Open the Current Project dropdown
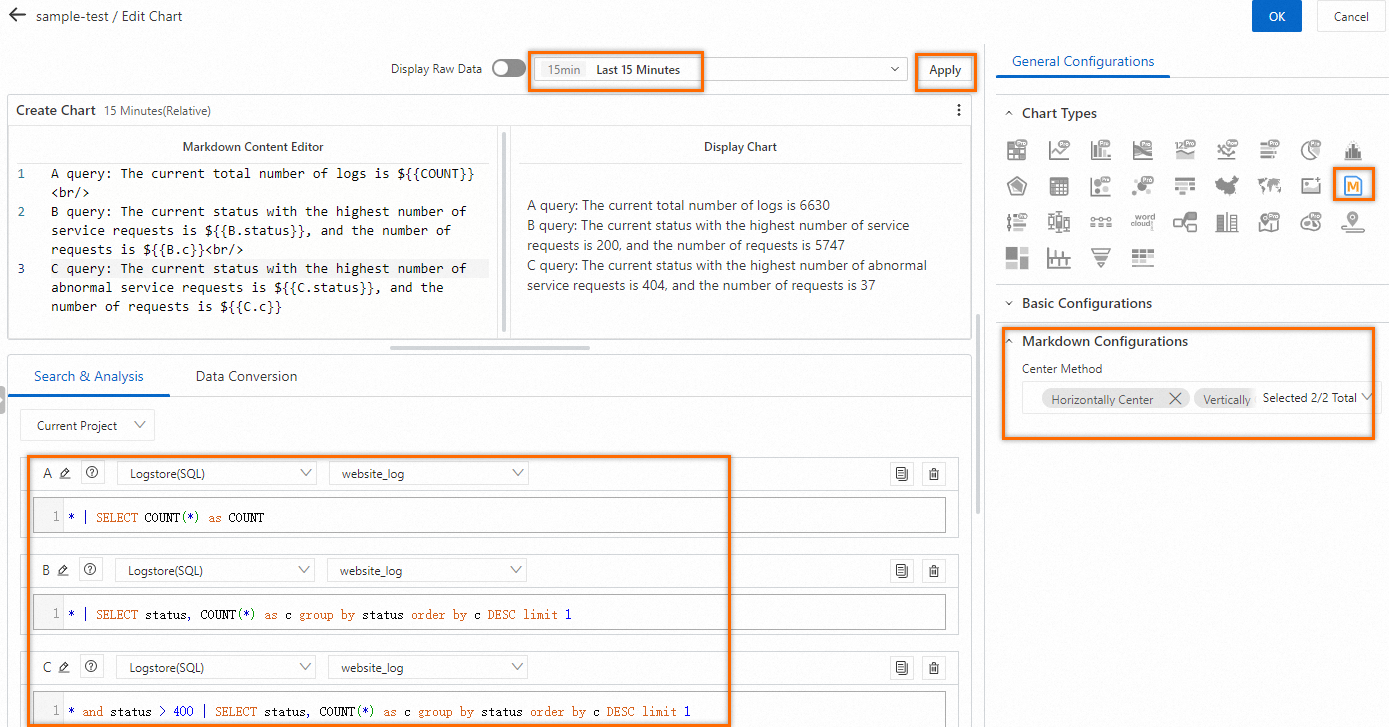The width and height of the screenshot is (1389, 727). (x=88, y=426)
